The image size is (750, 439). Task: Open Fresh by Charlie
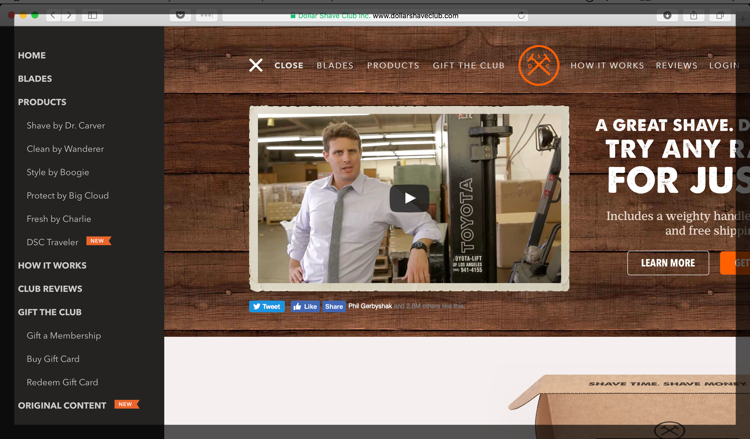pyautogui.click(x=59, y=219)
